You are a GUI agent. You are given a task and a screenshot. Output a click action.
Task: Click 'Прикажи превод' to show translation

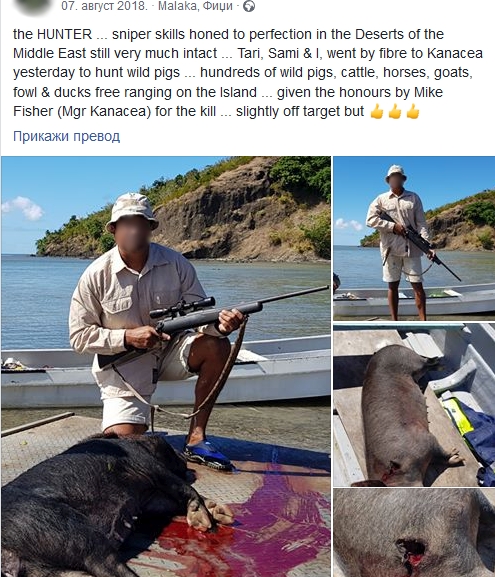click(x=67, y=136)
